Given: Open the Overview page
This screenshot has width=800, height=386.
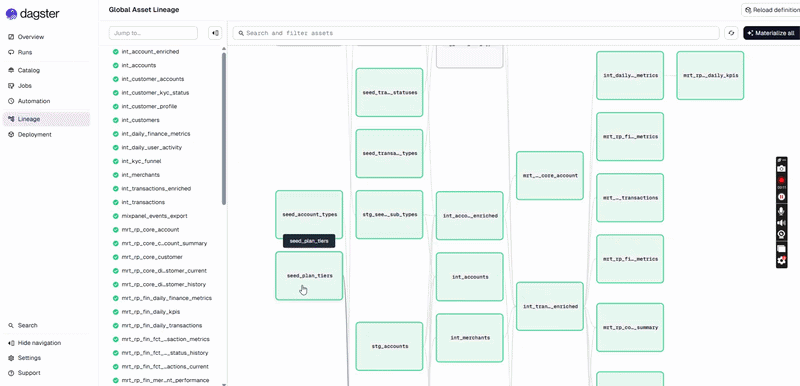Looking at the screenshot, I should (27, 37).
